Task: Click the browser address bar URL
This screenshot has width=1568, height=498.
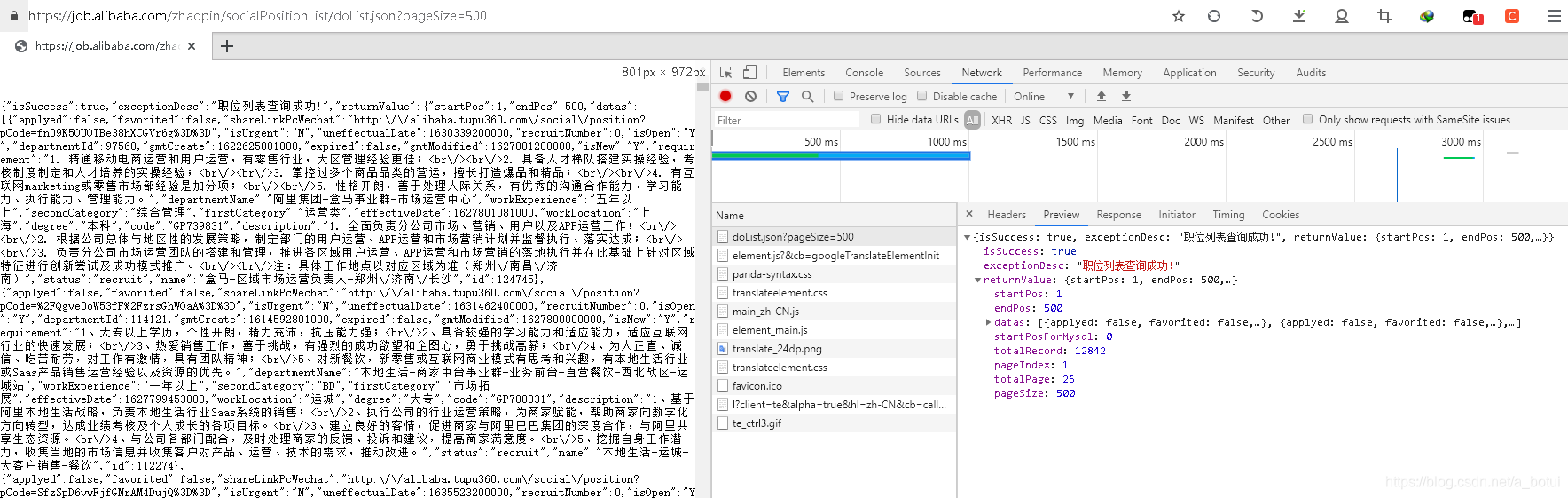Action: tap(257, 16)
